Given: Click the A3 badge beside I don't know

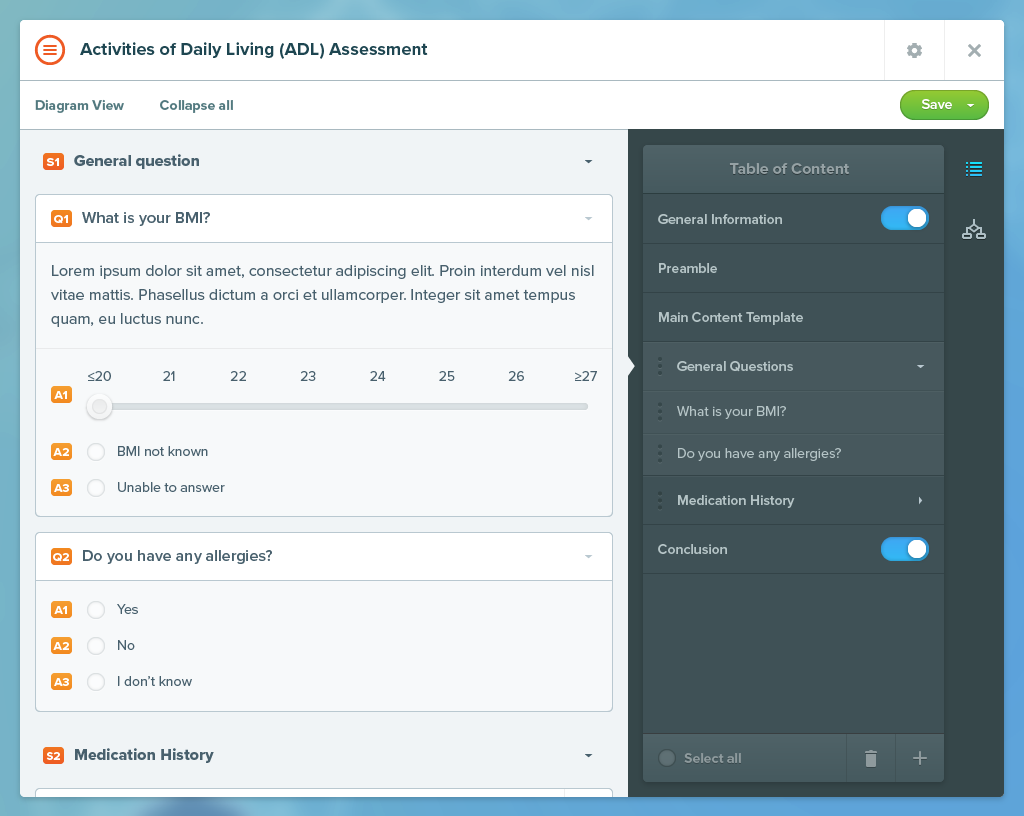Looking at the screenshot, I should click(x=61, y=682).
